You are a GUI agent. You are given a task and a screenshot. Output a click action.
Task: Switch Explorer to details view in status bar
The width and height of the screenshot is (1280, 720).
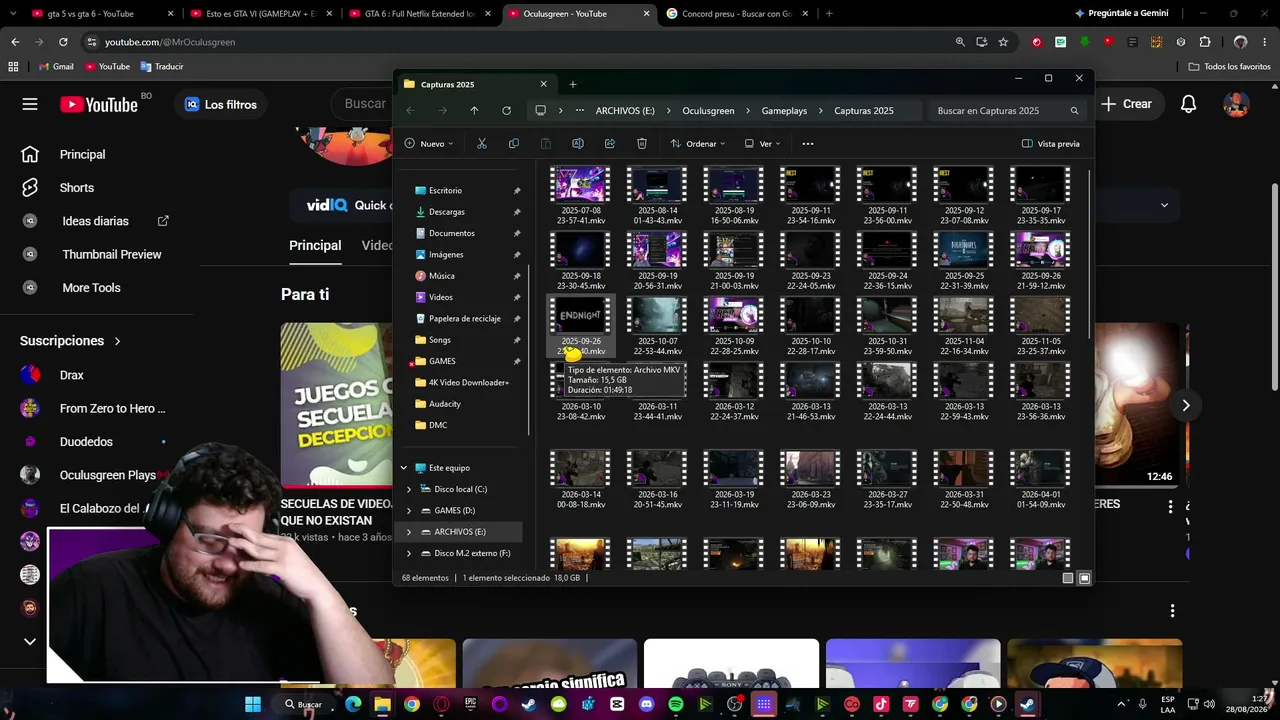(1068, 578)
